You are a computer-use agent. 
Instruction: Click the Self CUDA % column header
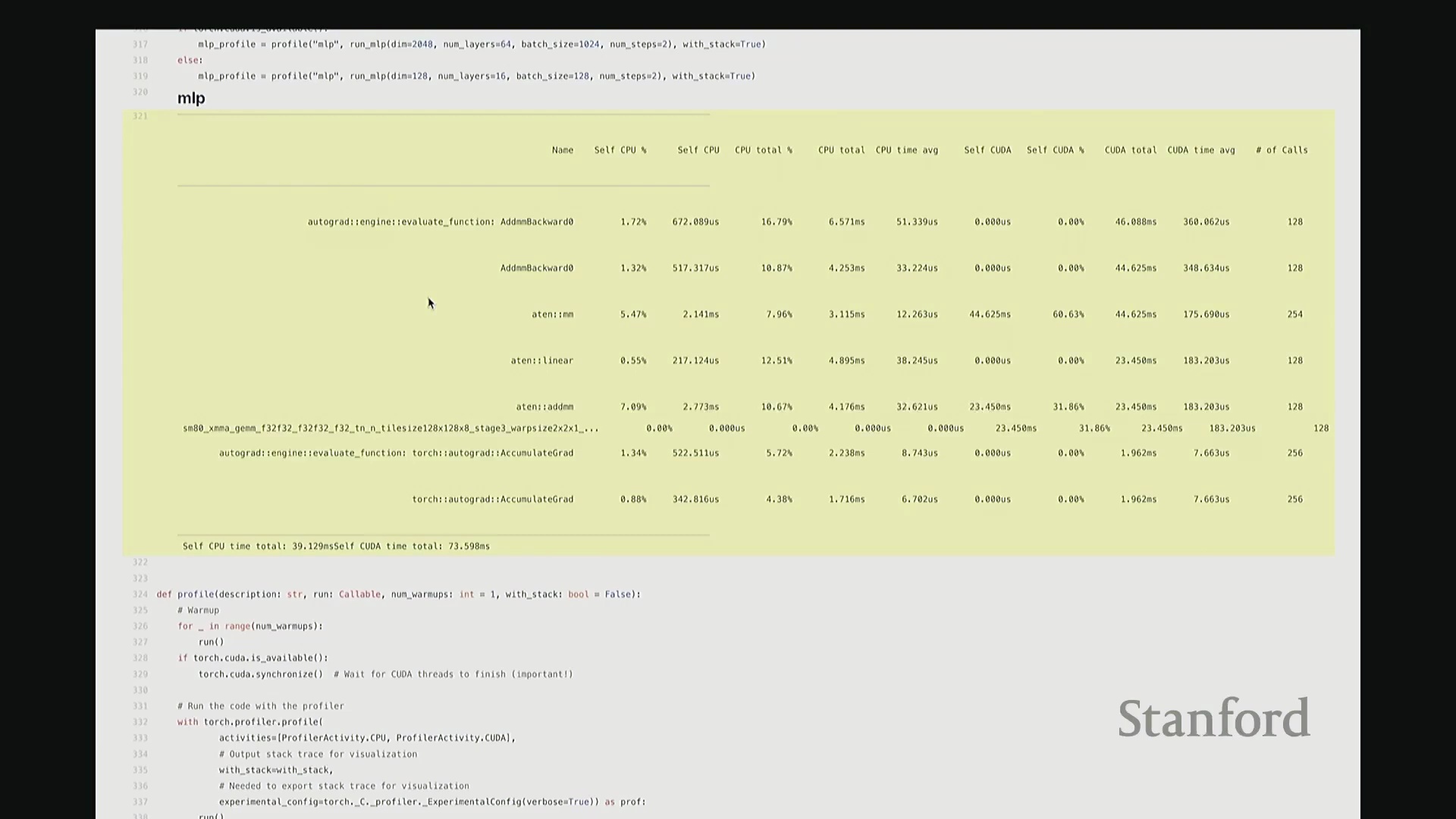pyautogui.click(x=1055, y=150)
